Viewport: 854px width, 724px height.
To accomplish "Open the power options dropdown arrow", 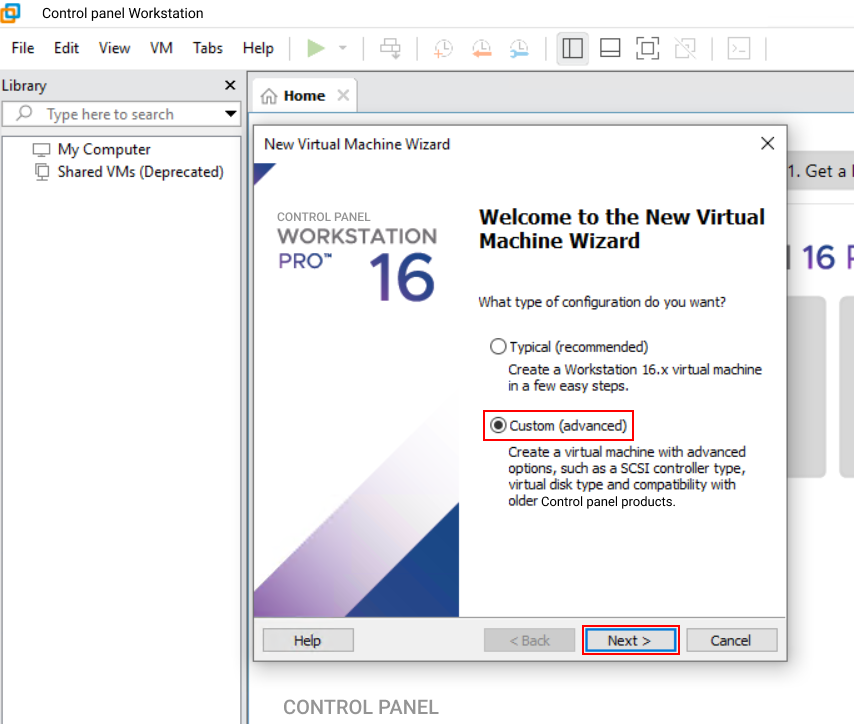I will [x=343, y=48].
